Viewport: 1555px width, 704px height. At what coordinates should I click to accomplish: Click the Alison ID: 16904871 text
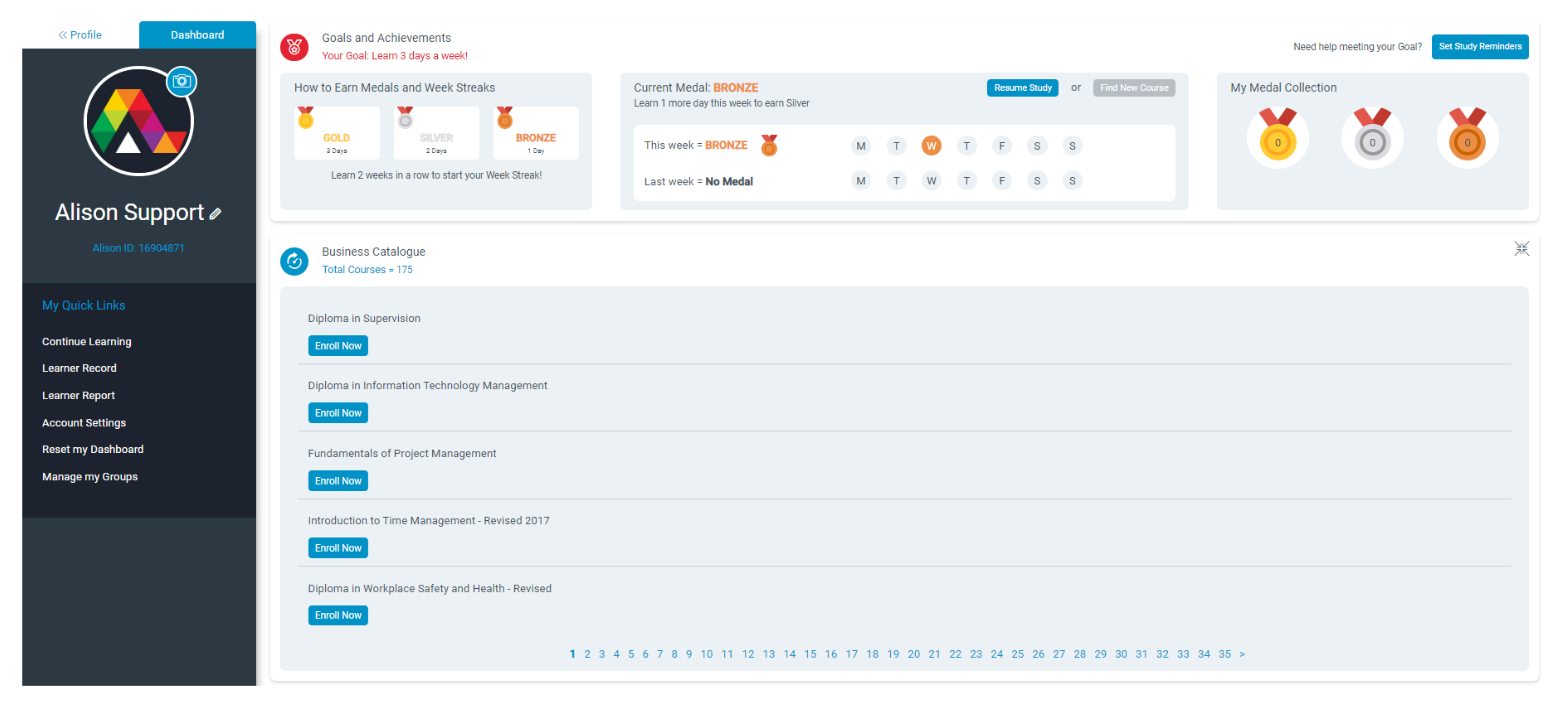coord(138,248)
